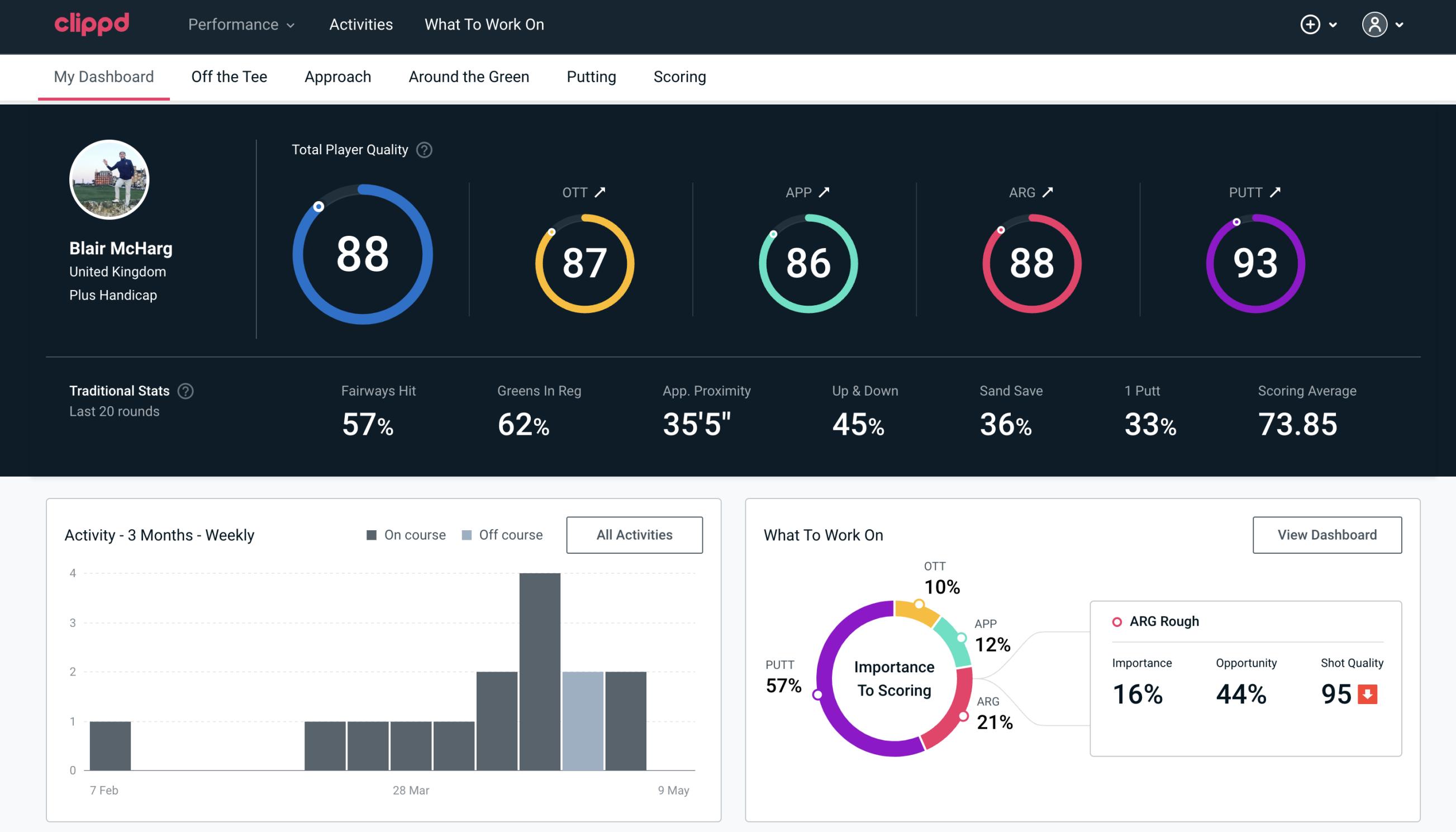This screenshot has width=1456, height=832.
Task: Click the add activity plus icon
Action: click(x=1310, y=25)
